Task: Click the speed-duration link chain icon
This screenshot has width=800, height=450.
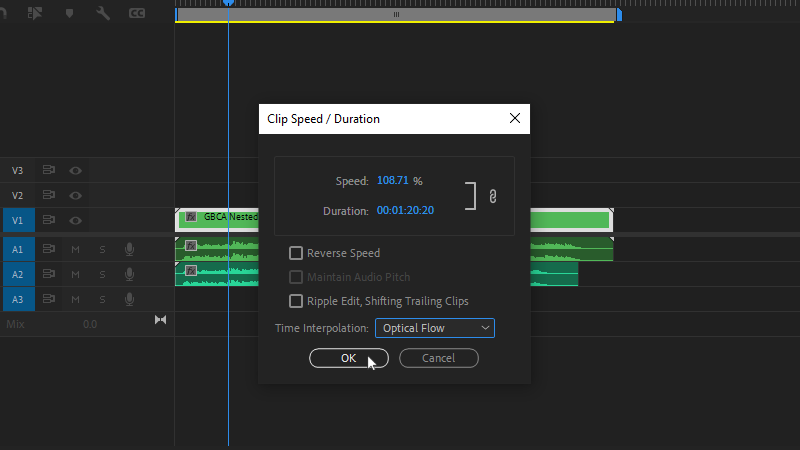Action: click(492, 196)
